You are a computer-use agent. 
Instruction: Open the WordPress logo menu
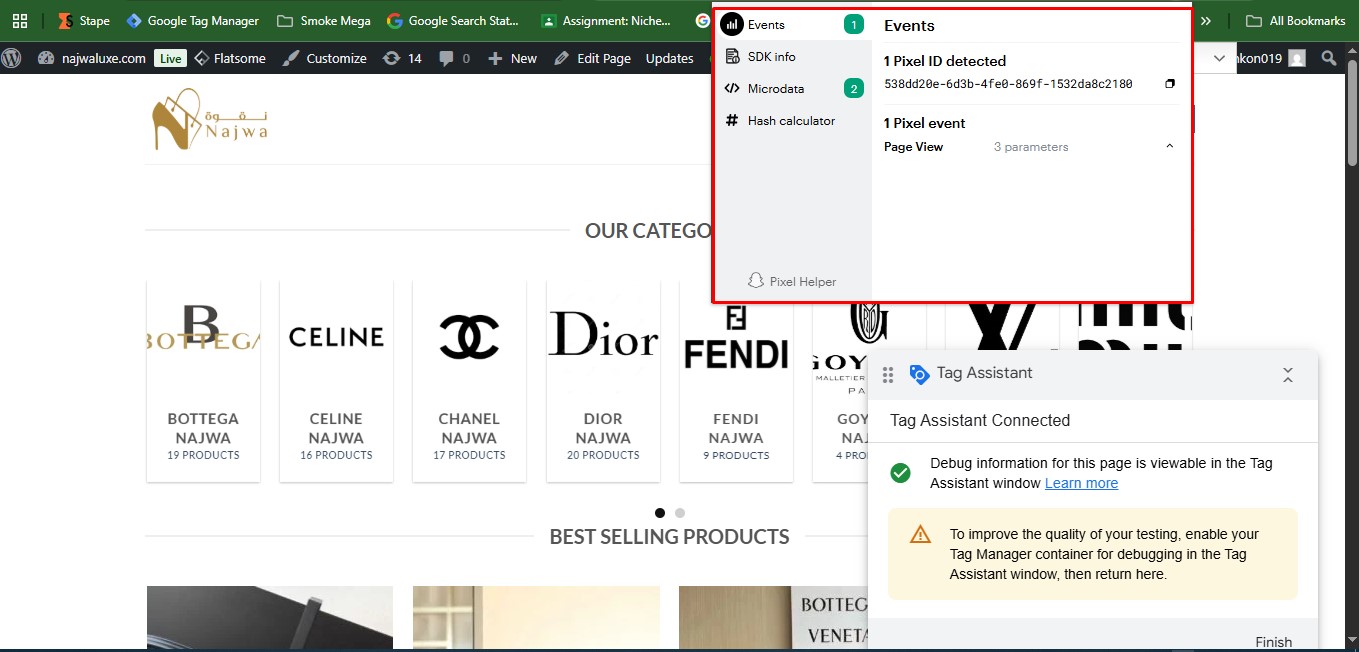click(12, 59)
